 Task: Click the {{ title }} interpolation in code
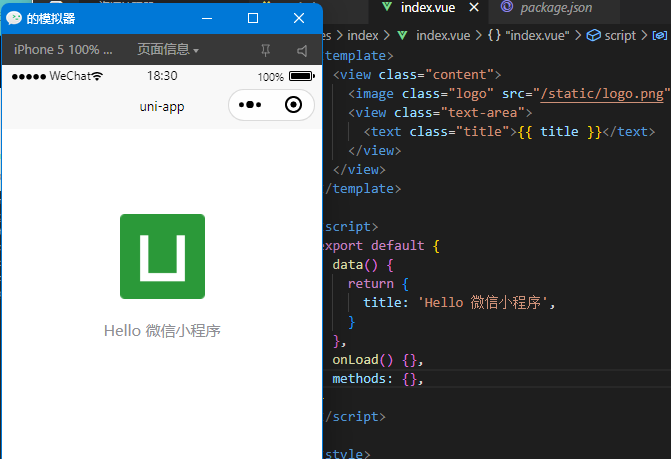click(x=559, y=132)
